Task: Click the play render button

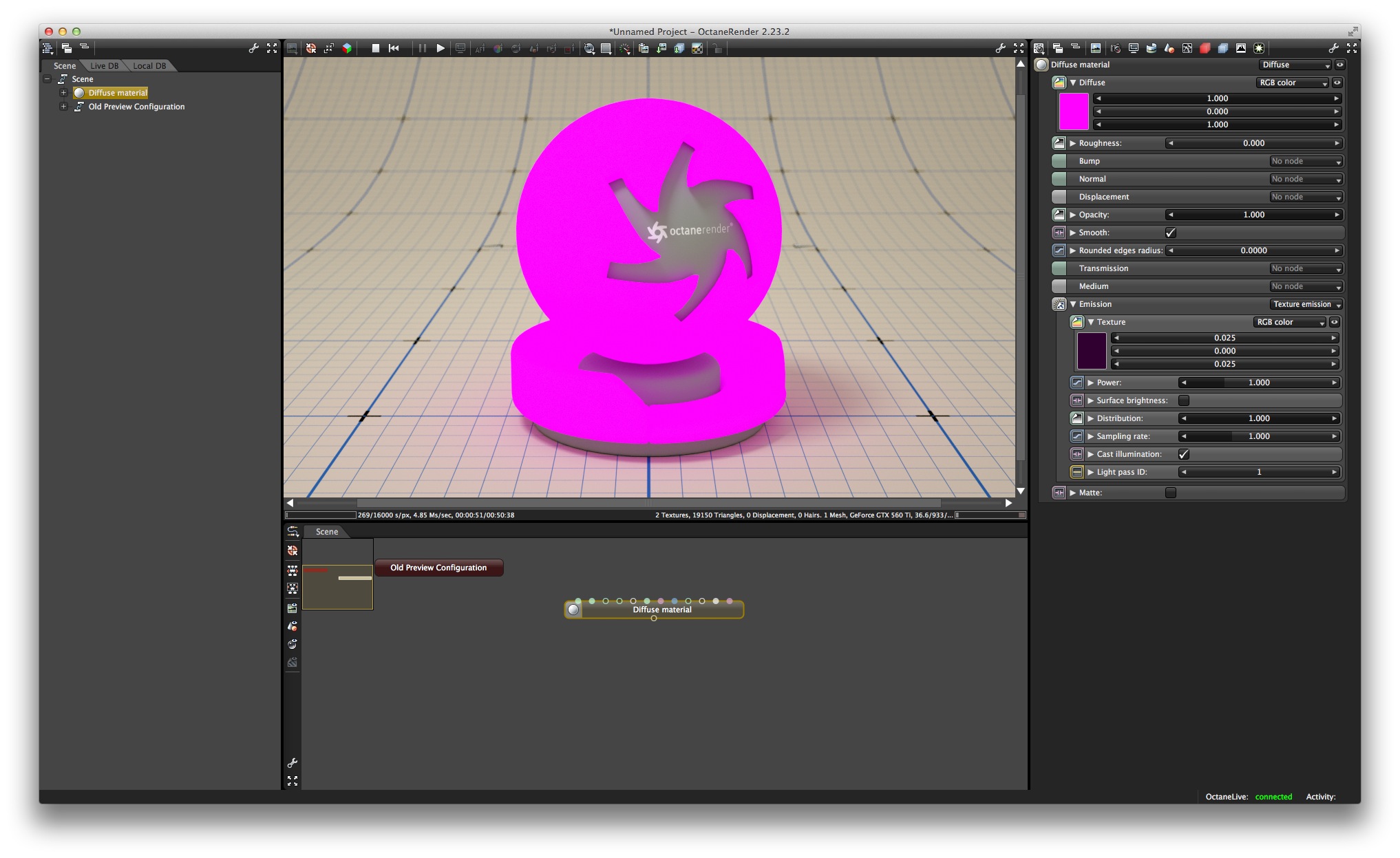Action: [441, 48]
